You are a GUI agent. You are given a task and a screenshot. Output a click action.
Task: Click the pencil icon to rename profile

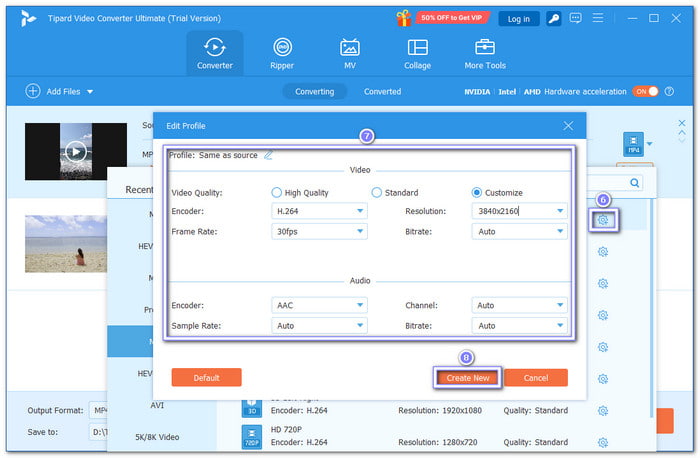[x=267, y=155]
